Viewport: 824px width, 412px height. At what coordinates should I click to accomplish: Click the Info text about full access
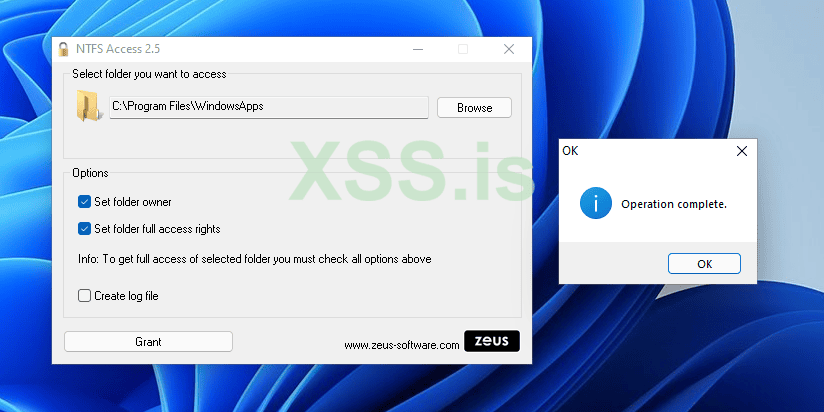[x=255, y=259]
